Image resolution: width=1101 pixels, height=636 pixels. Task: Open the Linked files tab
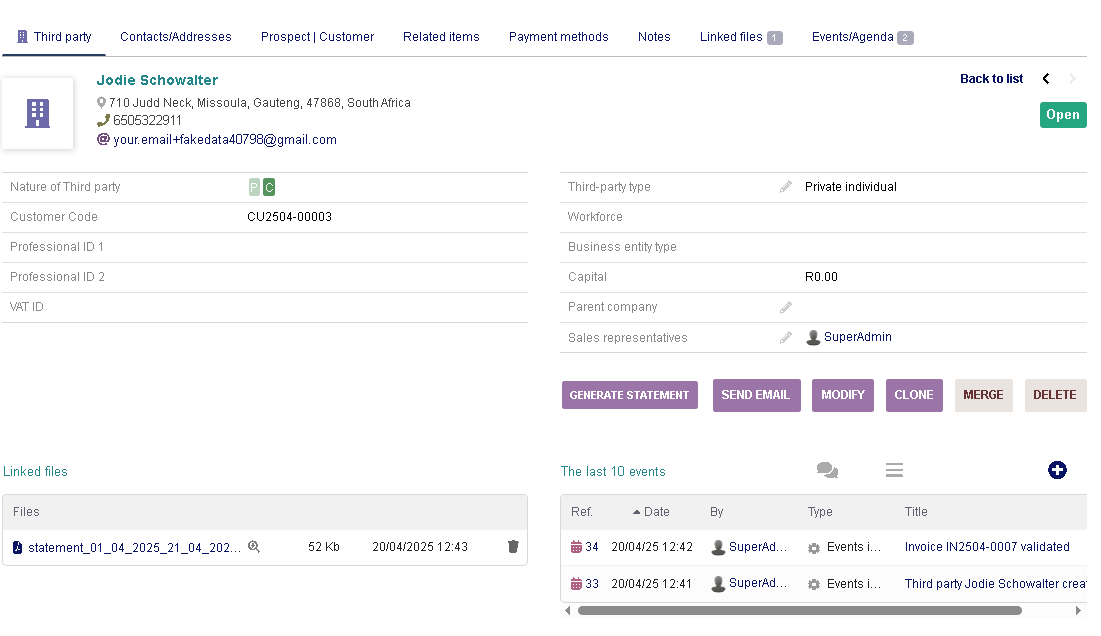click(x=740, y=37)
